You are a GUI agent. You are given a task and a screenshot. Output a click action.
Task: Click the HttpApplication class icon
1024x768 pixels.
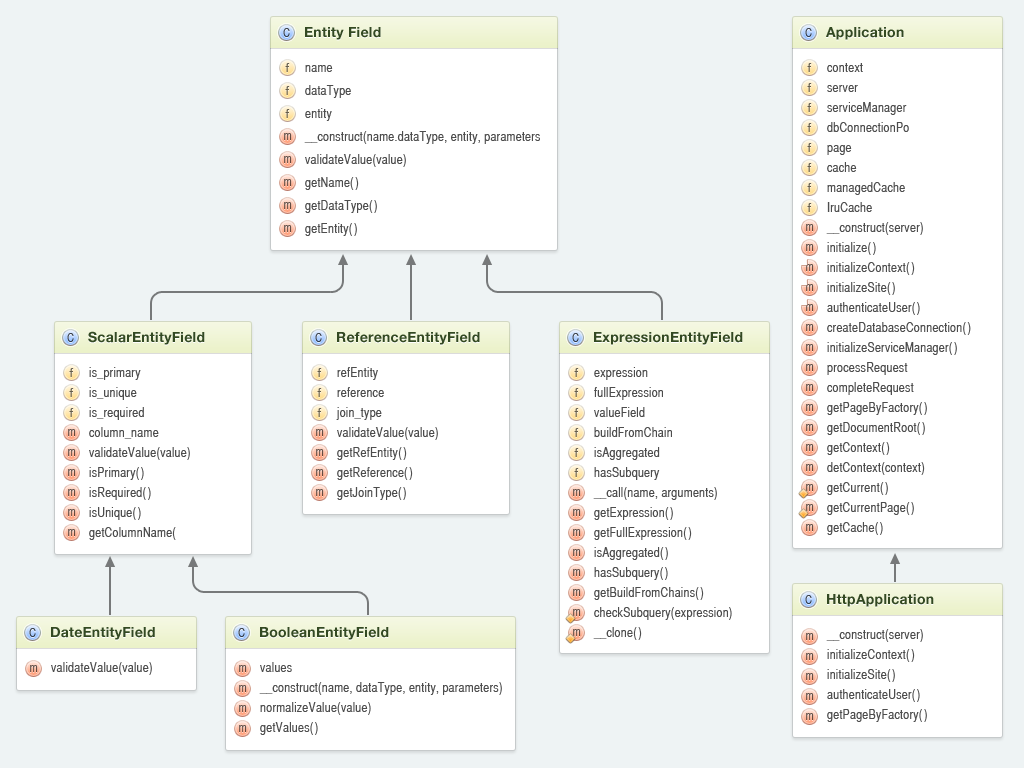[x=808, y=600]
